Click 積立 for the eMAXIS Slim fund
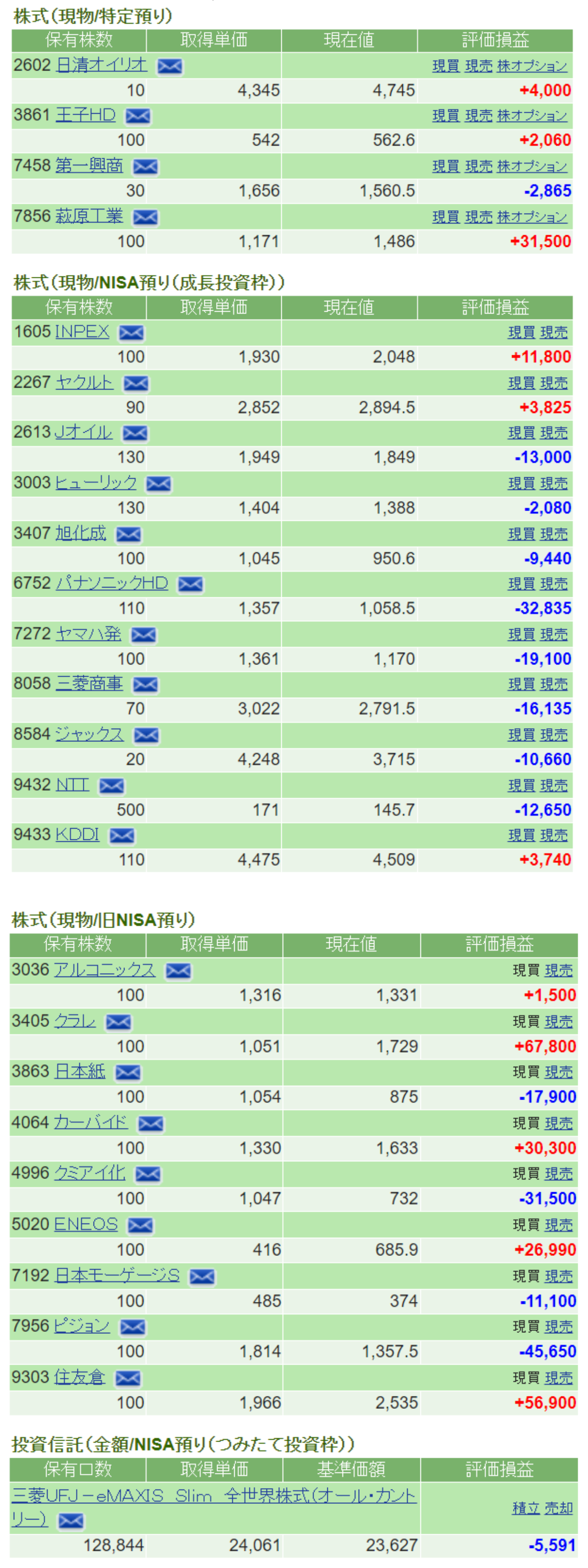Image resolution: width=588 pixels, height=1568 pixels. [x=526, y=1508]
